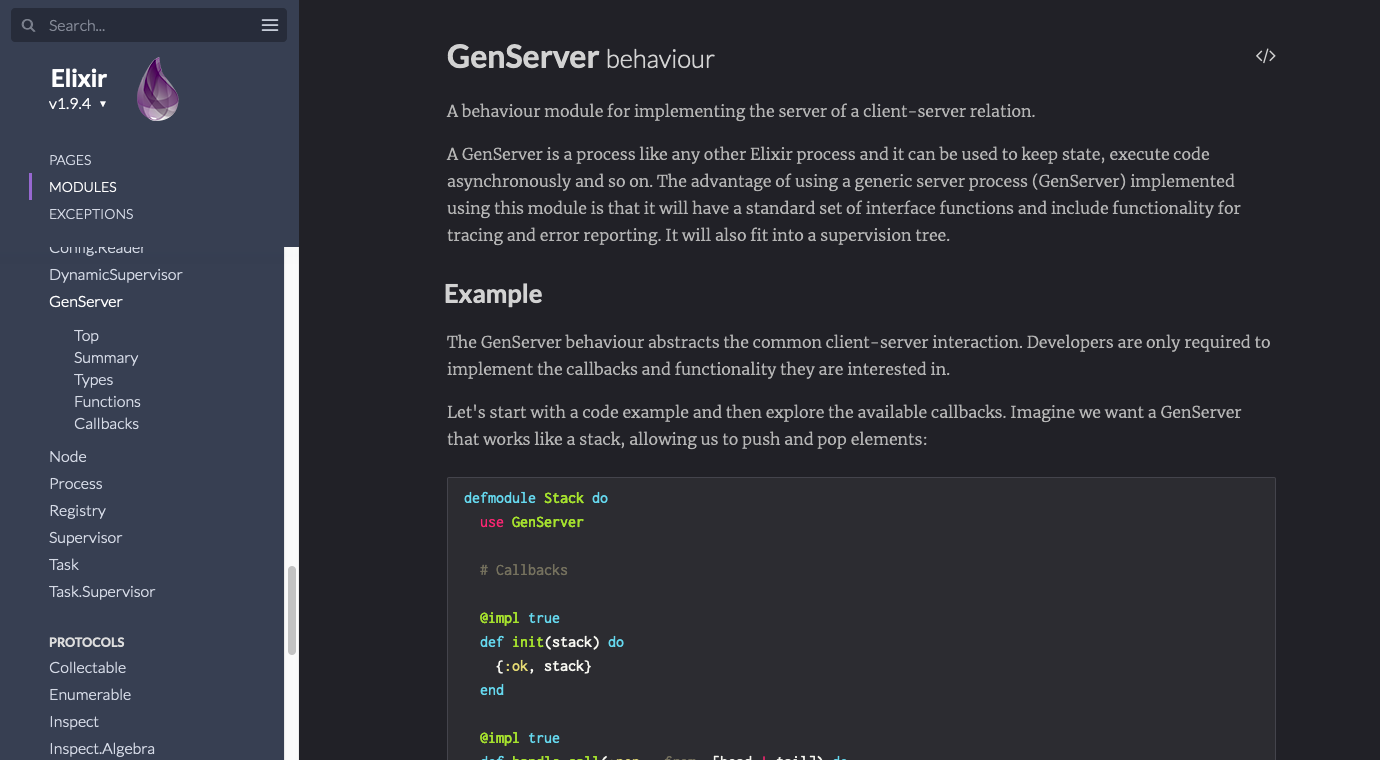The width and height of the screenshot is (1380, 760).
Task: Click the Example section heading
Action: (493, 294)
